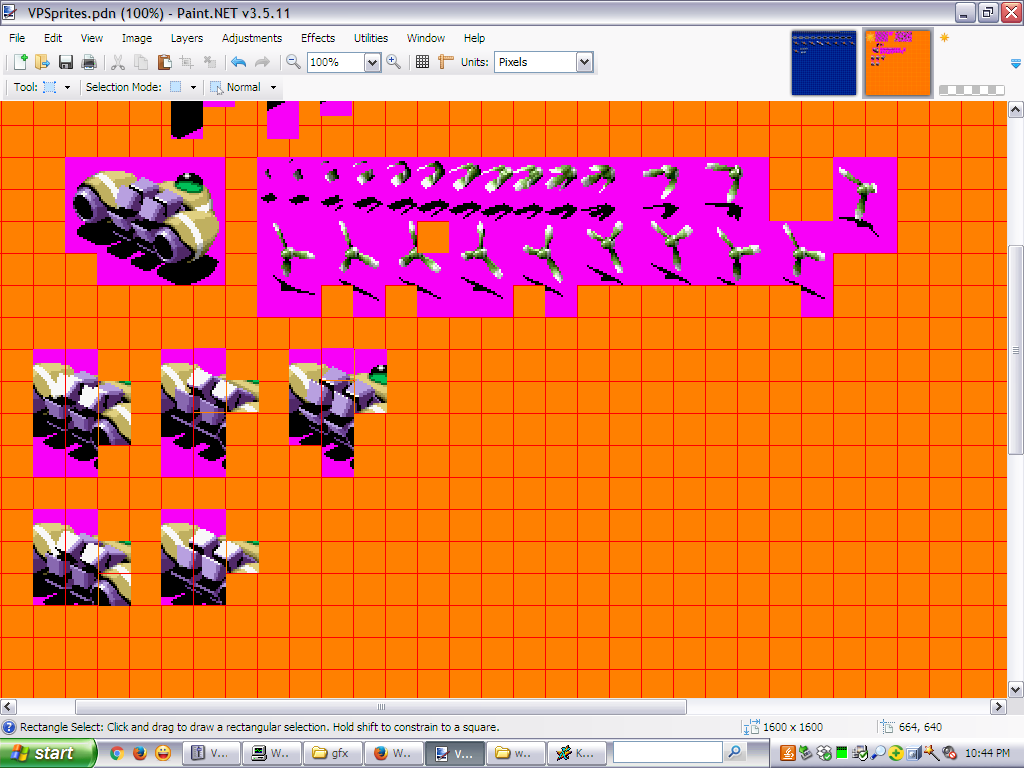
Task: Switch to the K... taskbar button
Action: 576,753
